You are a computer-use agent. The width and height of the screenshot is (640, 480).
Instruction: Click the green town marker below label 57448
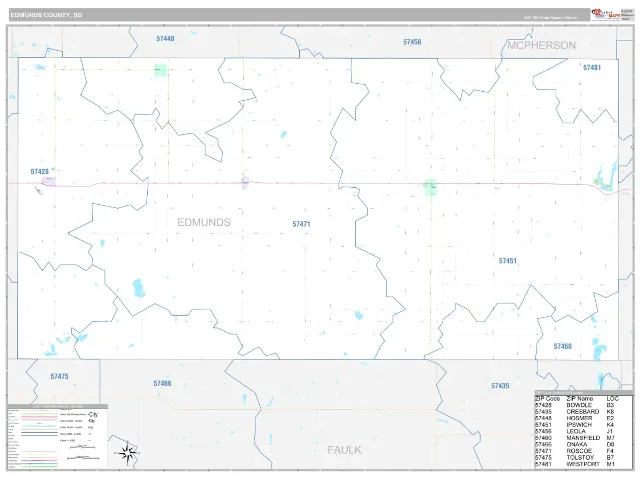click(161, 70)
